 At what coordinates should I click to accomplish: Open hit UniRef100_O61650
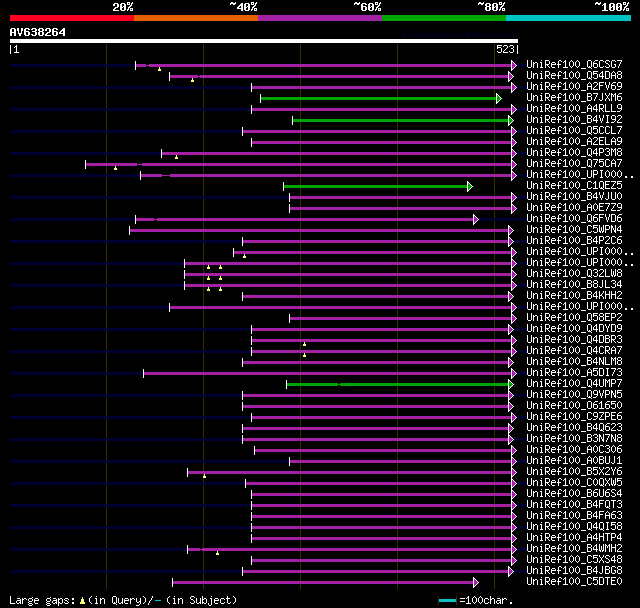click(x=574, y=406)
